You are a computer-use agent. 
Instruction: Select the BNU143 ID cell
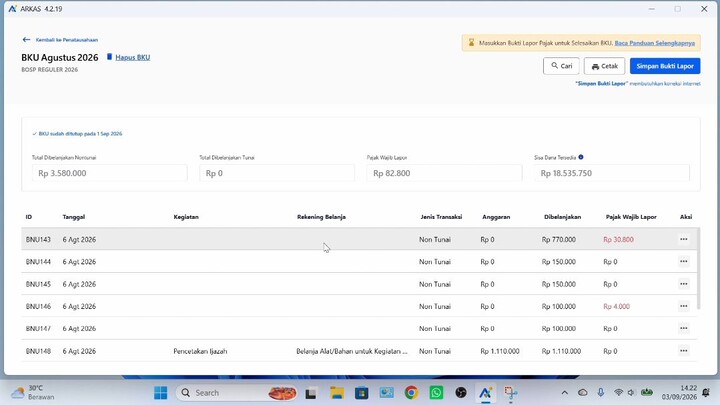(38, 239)
